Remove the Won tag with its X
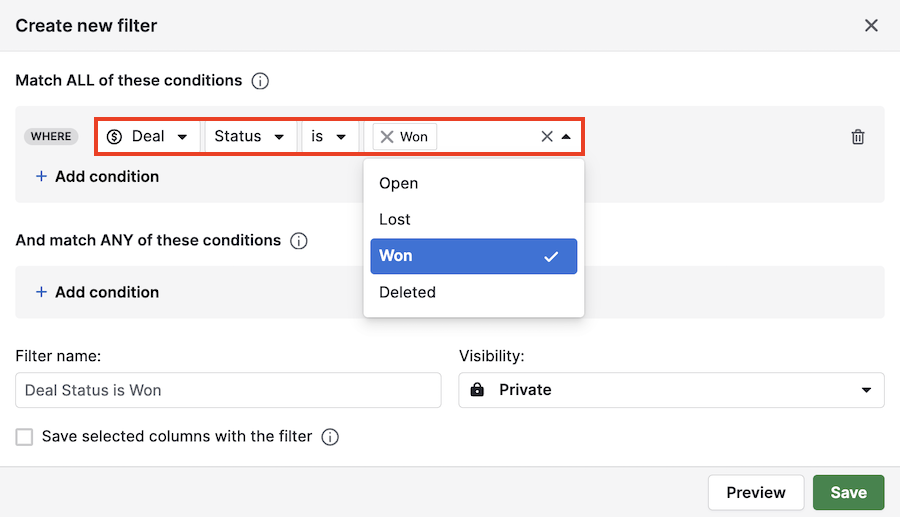The image size is (900, 517). [387, 137]
